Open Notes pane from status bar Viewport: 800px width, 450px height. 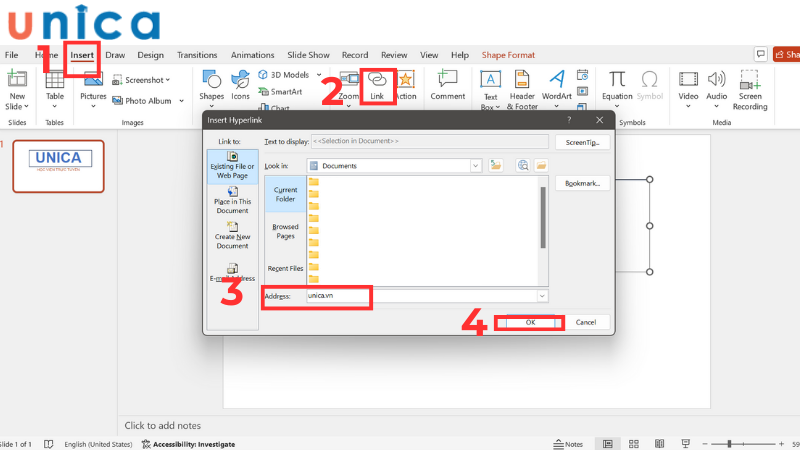click(568, 444)
